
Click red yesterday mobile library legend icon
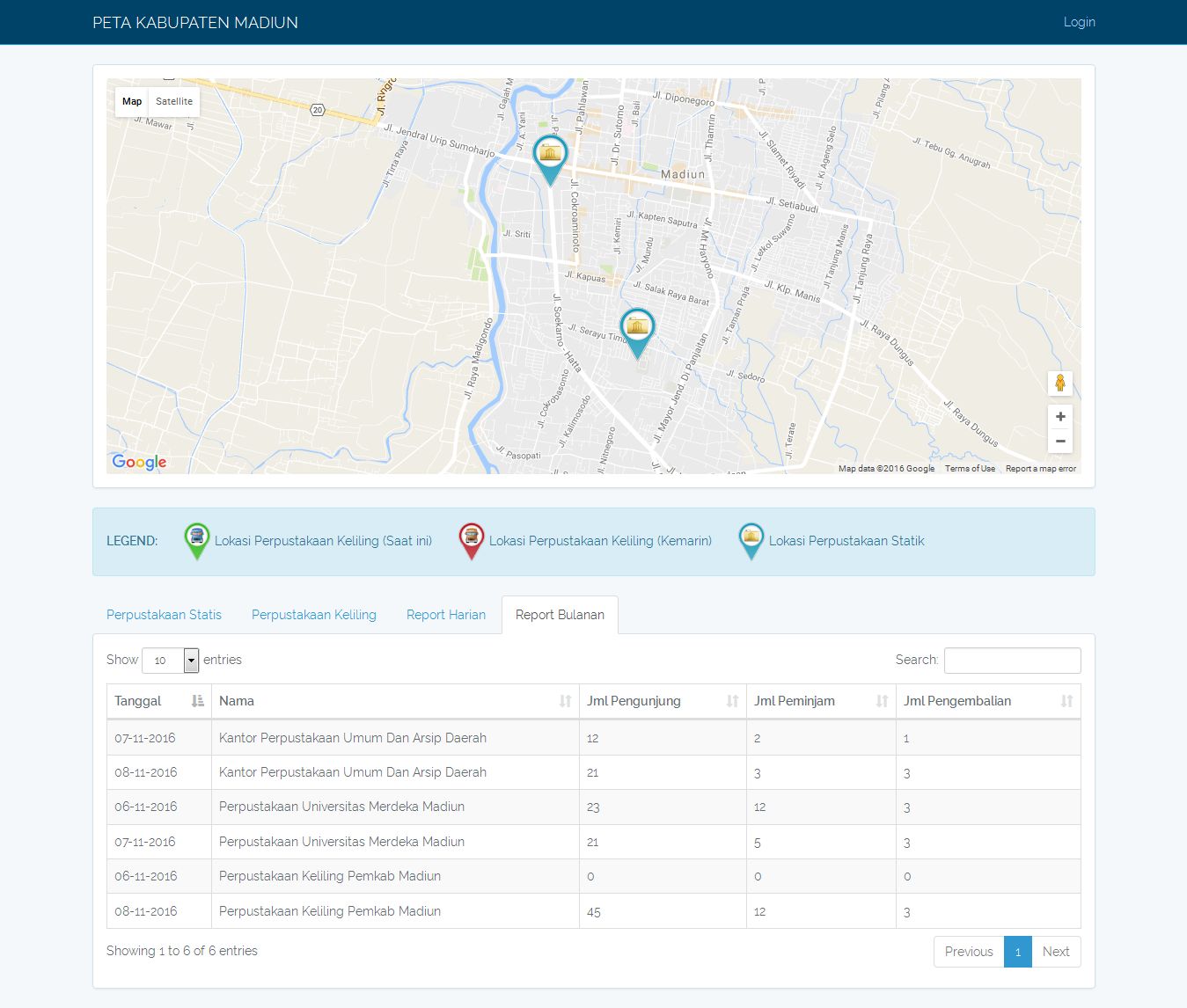(x=472, y=541)
